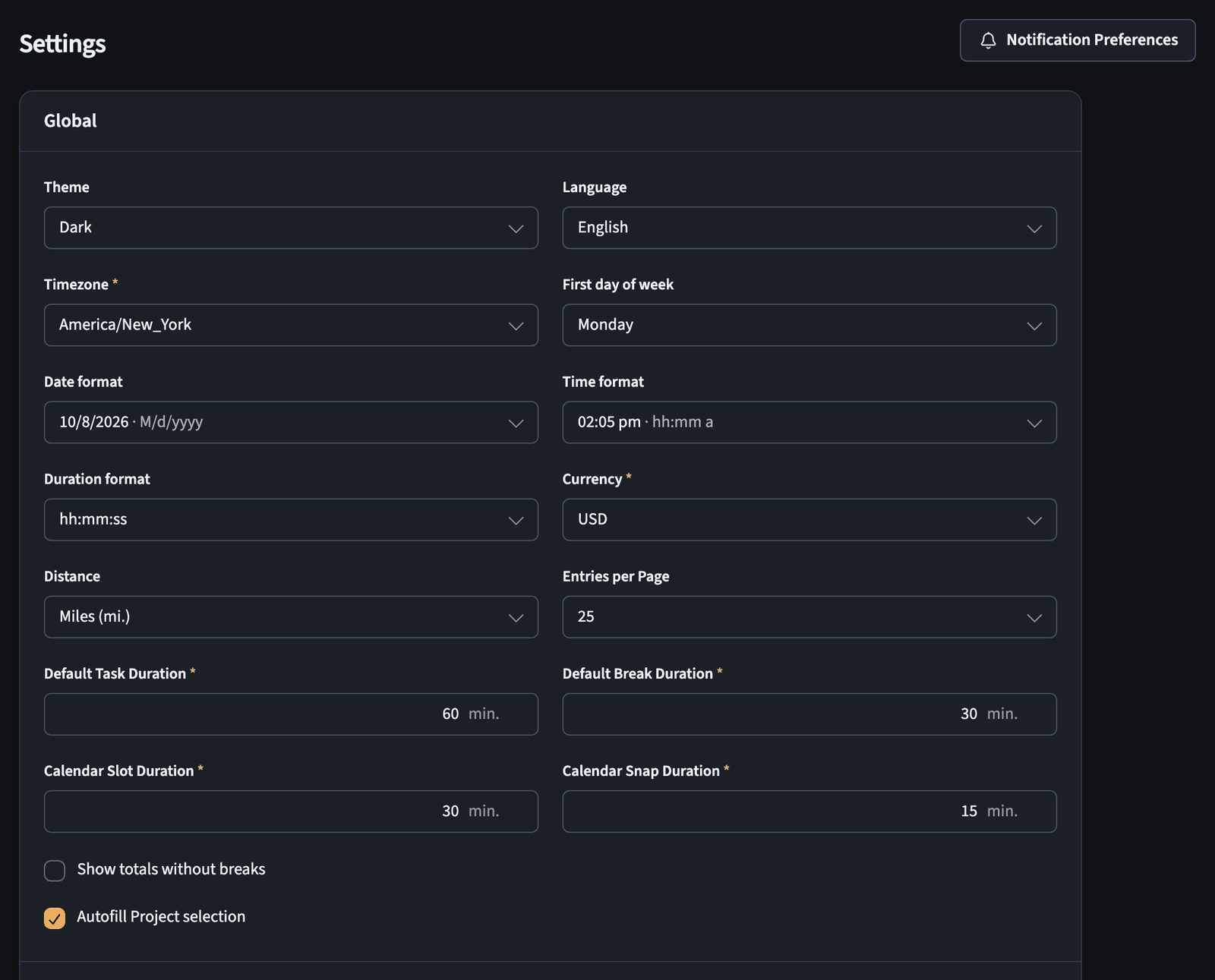Viewport: 1215px width, 980px height.
Task: Click the 'Time format' field label
Action: tap(603, 382)
